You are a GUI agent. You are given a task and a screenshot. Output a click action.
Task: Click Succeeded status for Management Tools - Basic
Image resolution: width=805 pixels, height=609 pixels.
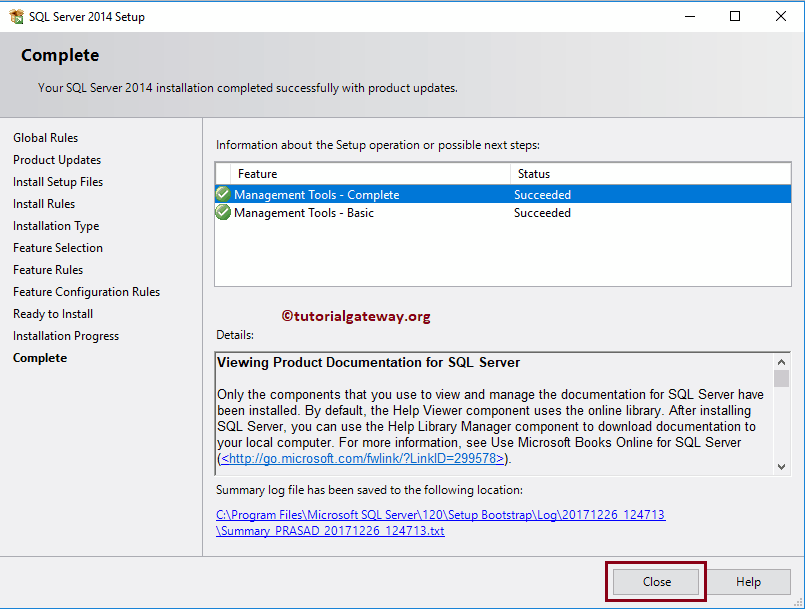[542, 213]
